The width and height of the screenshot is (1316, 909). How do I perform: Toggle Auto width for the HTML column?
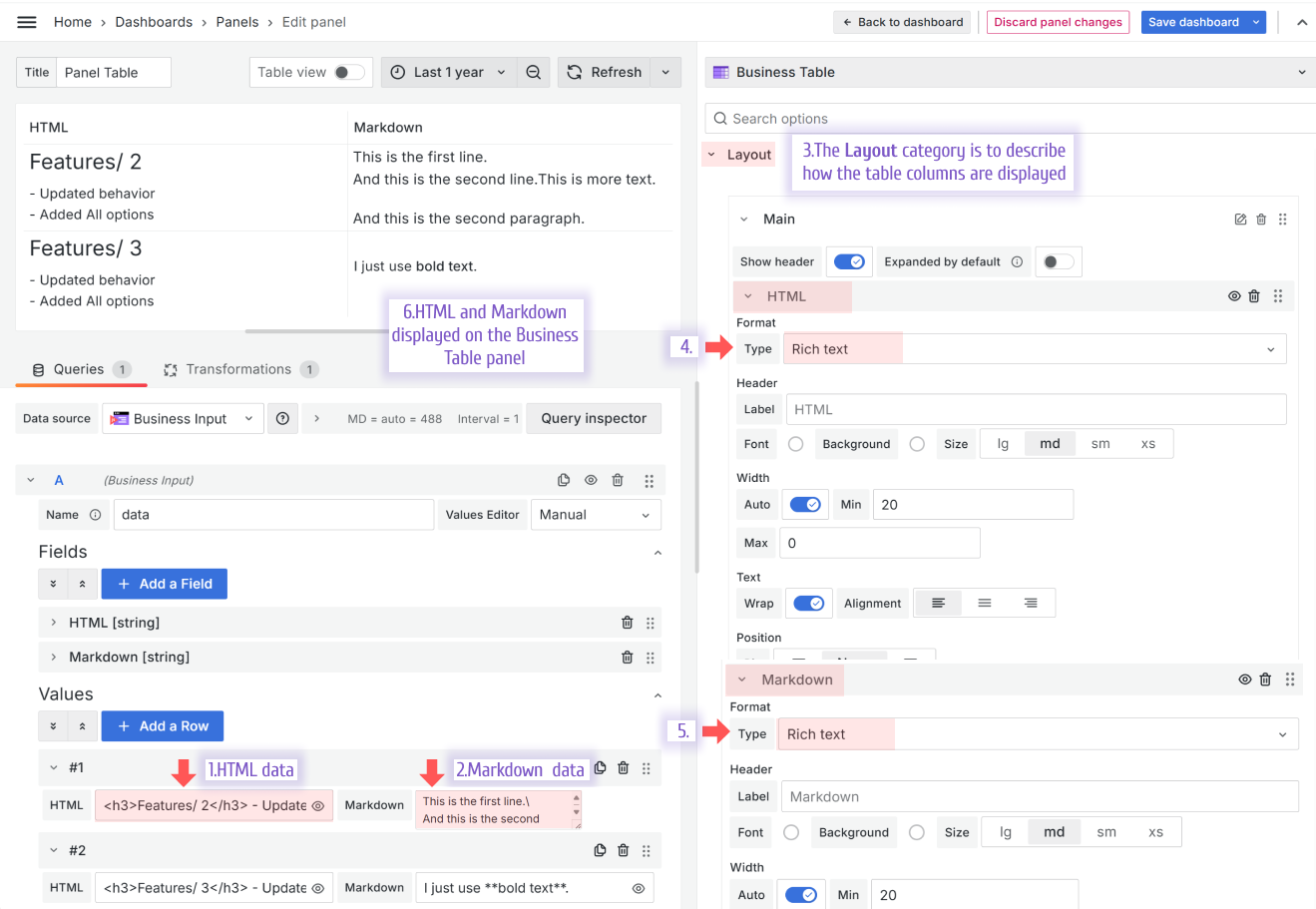click(805, 505)
